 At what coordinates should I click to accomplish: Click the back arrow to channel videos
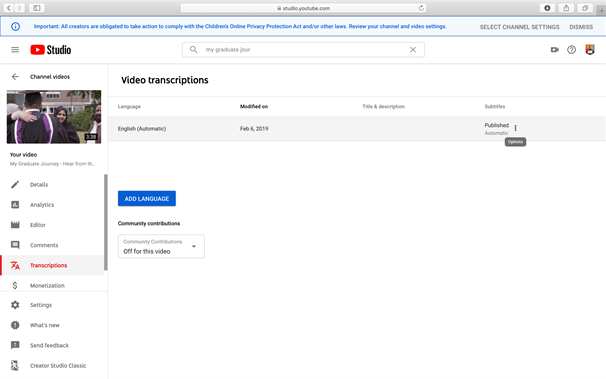(x=15, y=76)
